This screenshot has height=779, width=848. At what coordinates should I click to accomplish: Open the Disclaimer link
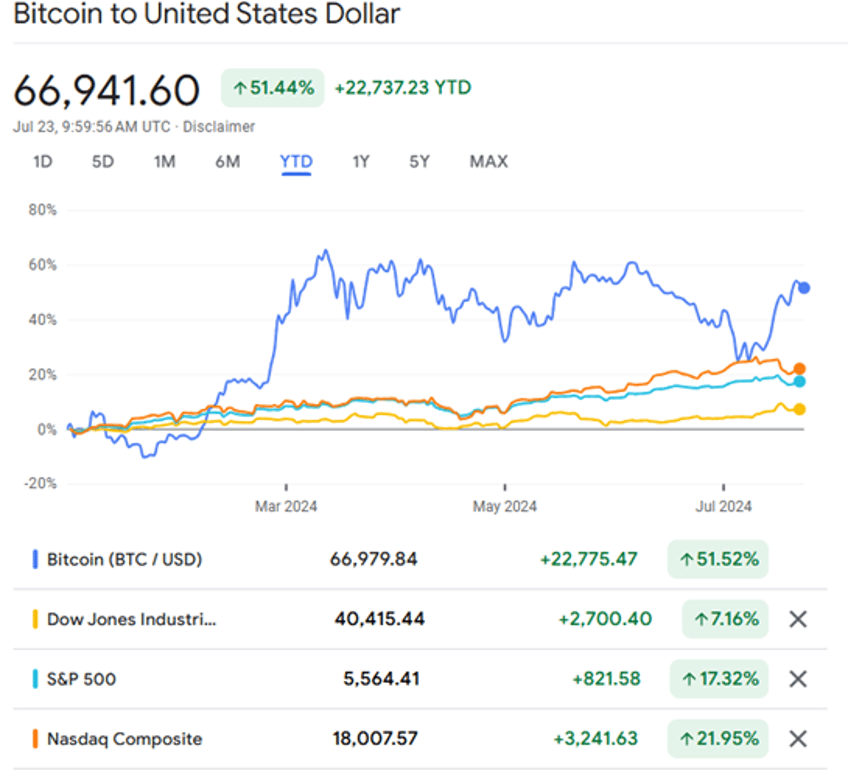click(x=218, y=127)
